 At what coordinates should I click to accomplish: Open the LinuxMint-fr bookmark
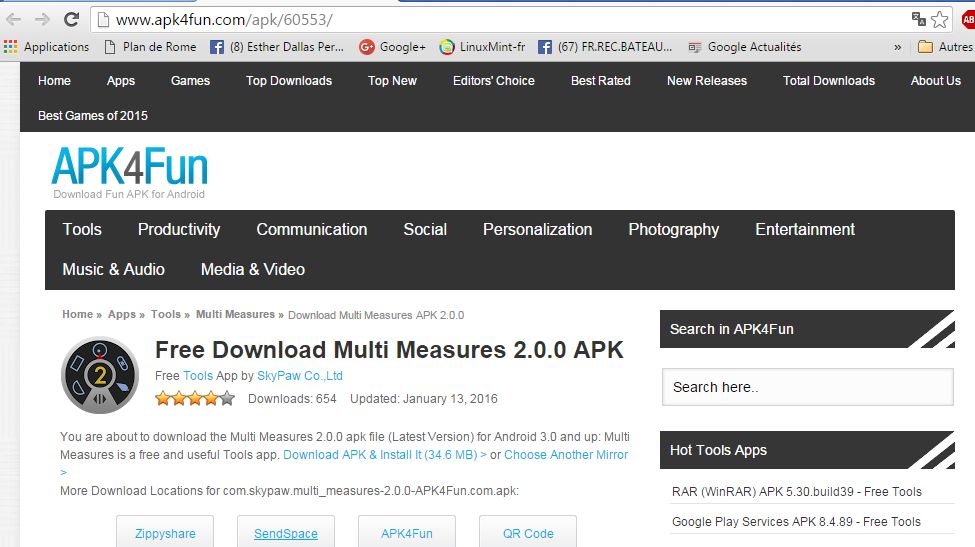[x=483, y=47]
